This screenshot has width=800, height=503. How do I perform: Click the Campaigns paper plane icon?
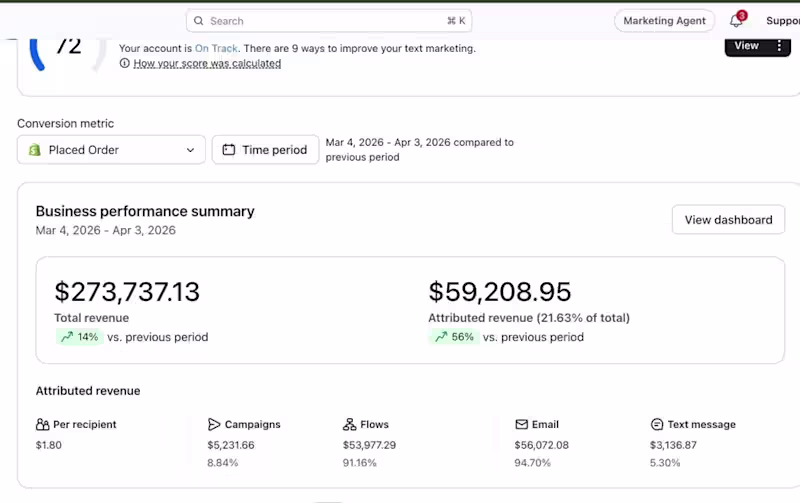pos(214,424)
